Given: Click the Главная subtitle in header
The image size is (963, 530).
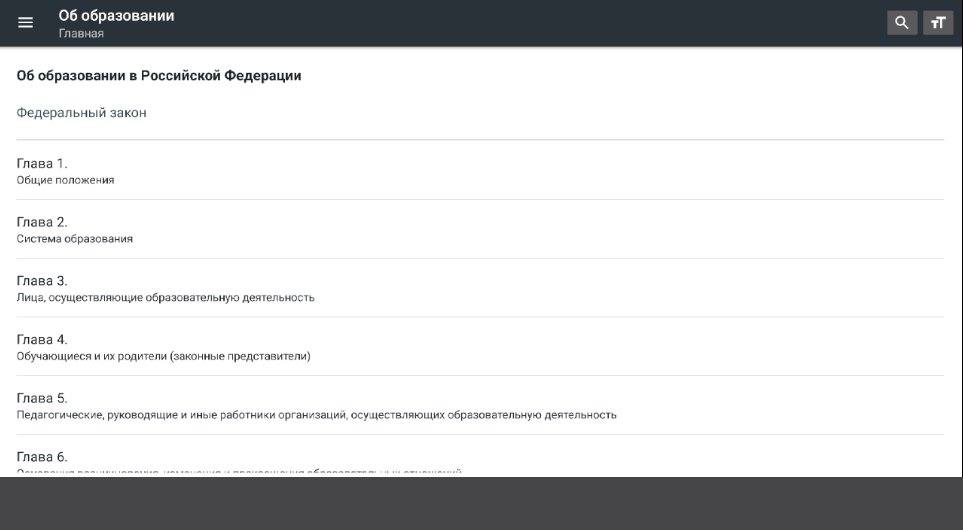Looking at the screenshot, I should pos(81,34).
